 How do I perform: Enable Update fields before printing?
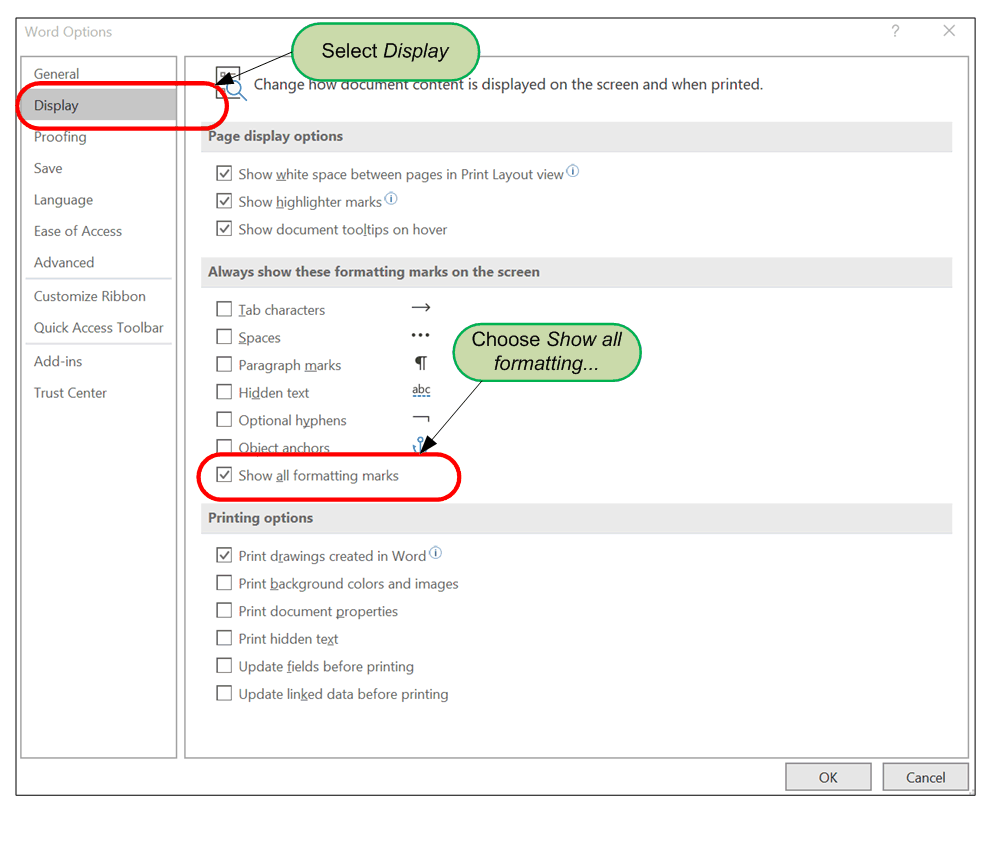click(224, 665)
